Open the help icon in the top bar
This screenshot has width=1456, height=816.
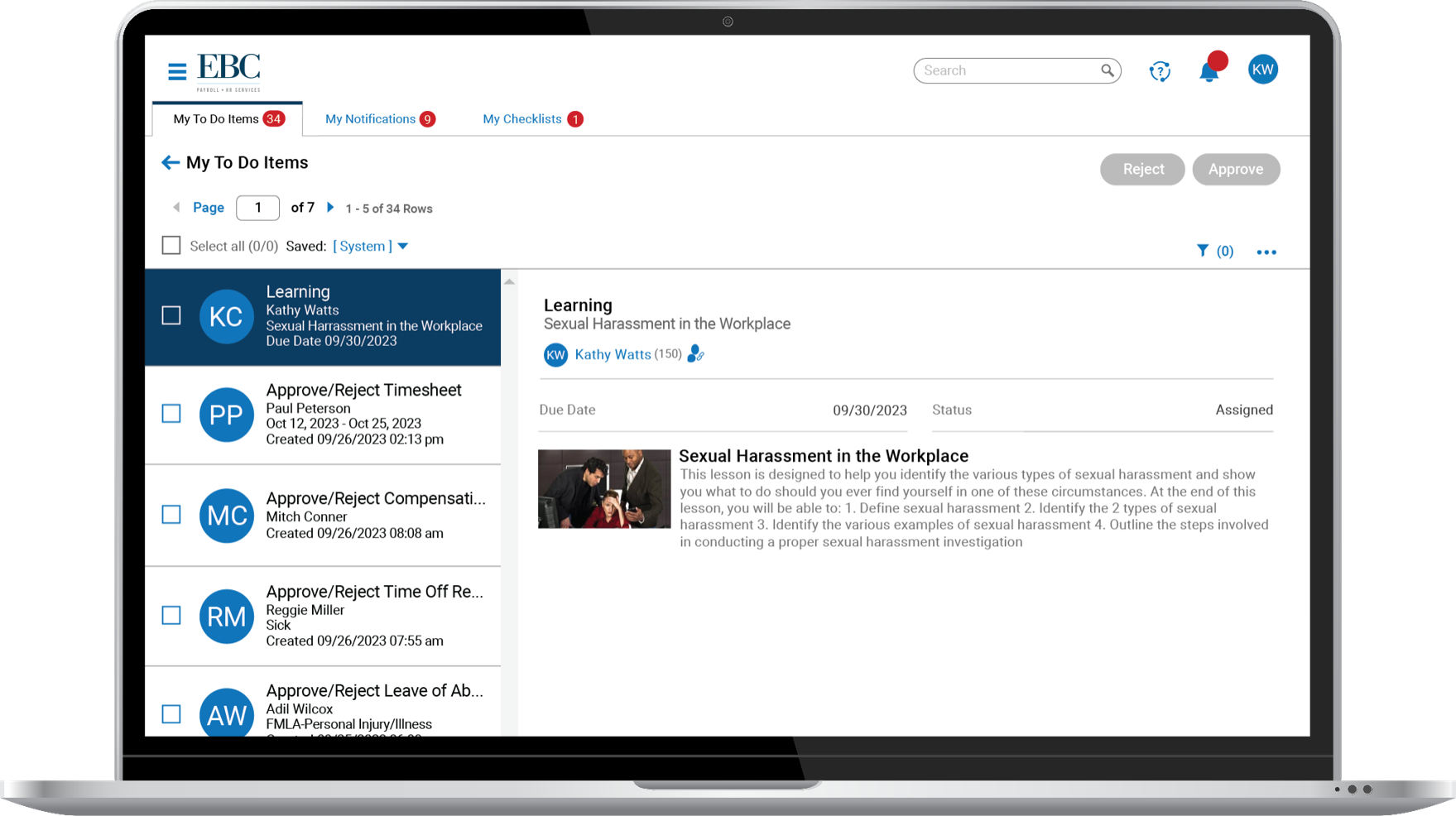point(1160,71)
